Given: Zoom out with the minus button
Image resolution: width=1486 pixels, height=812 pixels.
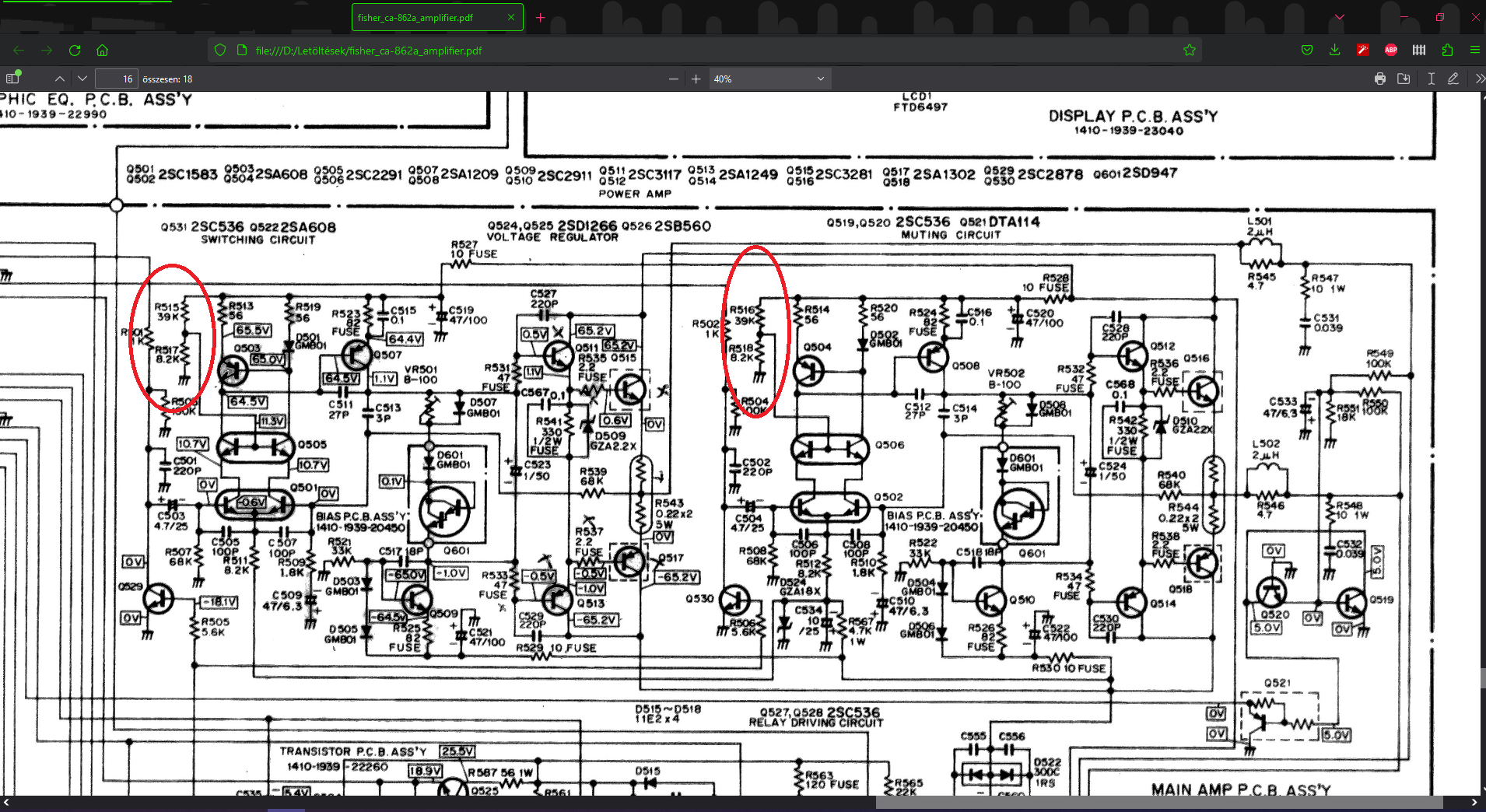Looking at the screenshot, I should [674, 79].
